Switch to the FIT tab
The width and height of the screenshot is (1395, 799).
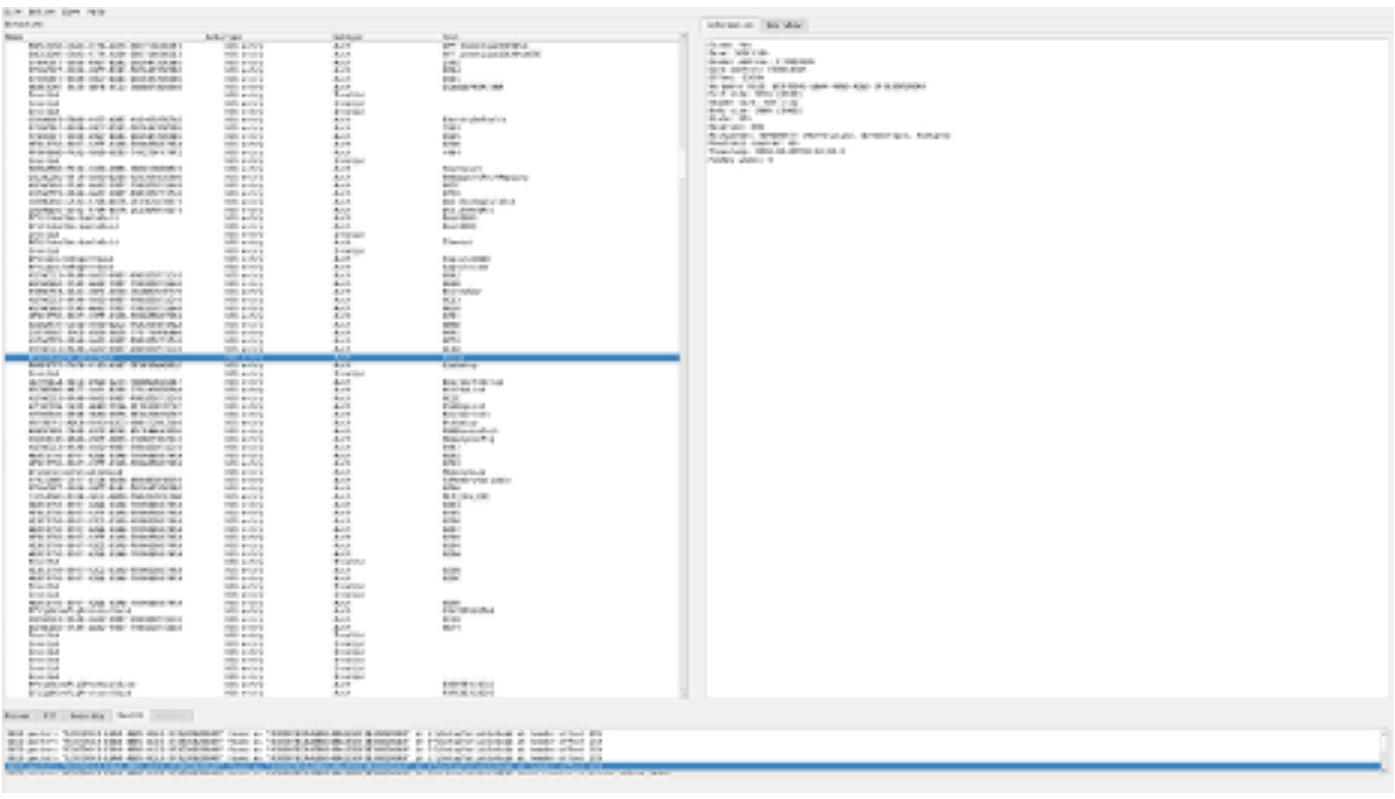[49, 716]
